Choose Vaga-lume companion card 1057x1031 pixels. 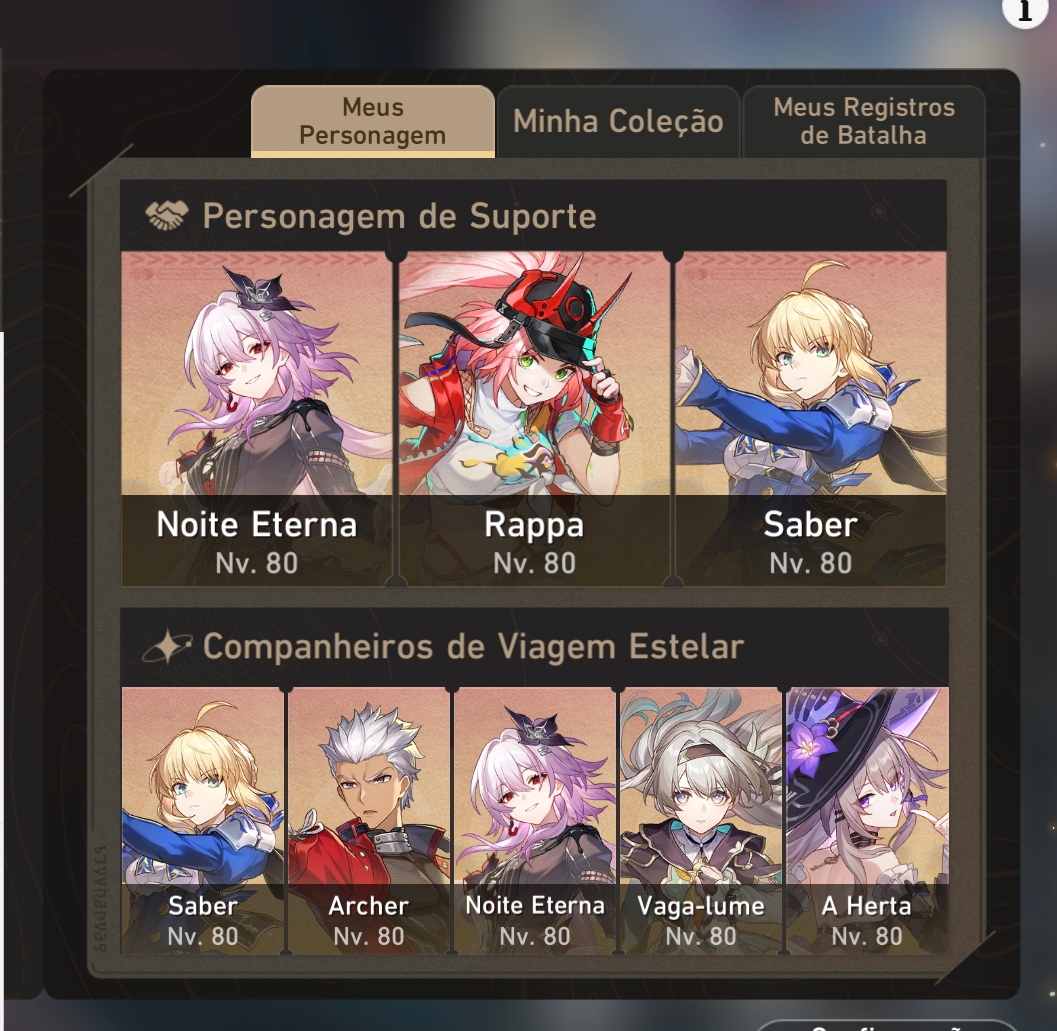click(x=701, y=820)
